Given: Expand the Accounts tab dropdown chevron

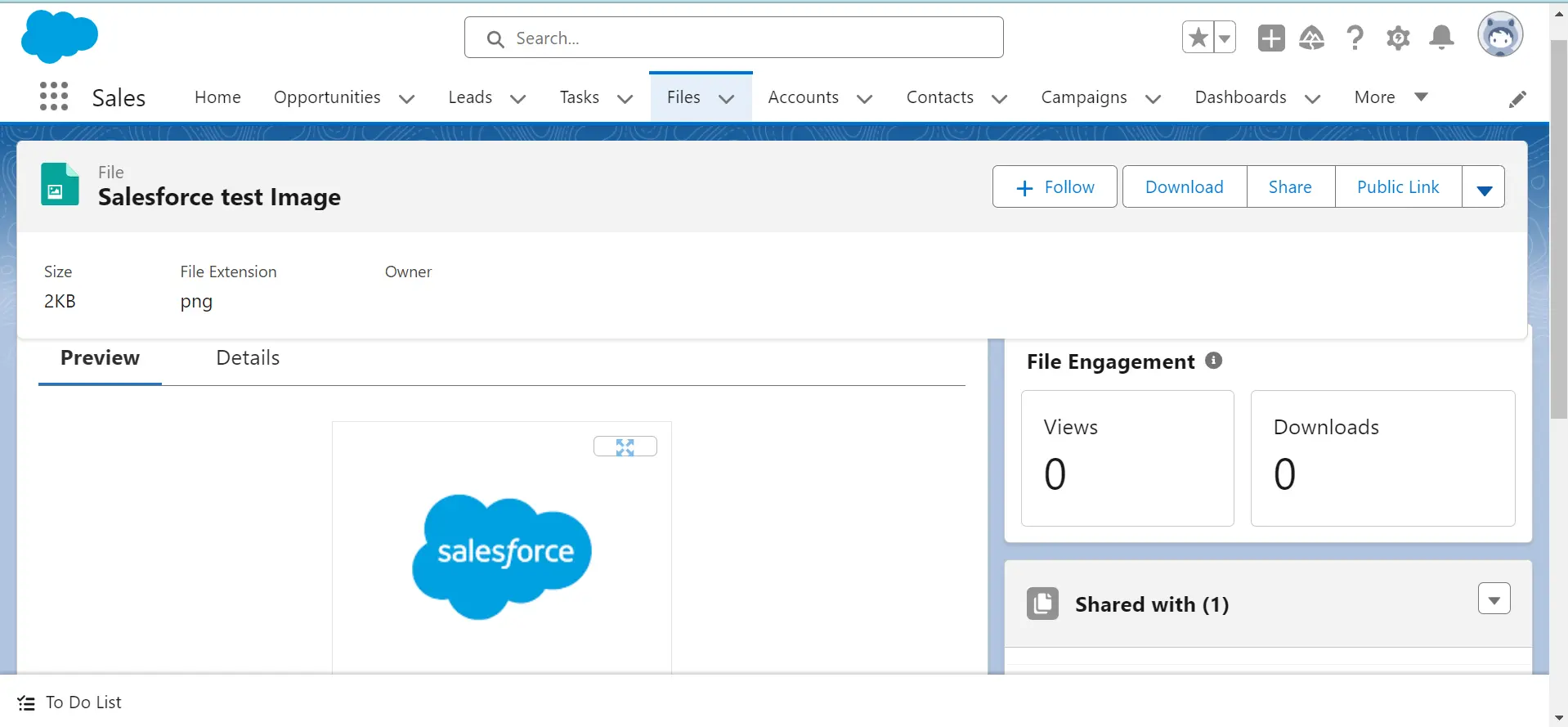Looking at the screenshot, I should point(864,99).
